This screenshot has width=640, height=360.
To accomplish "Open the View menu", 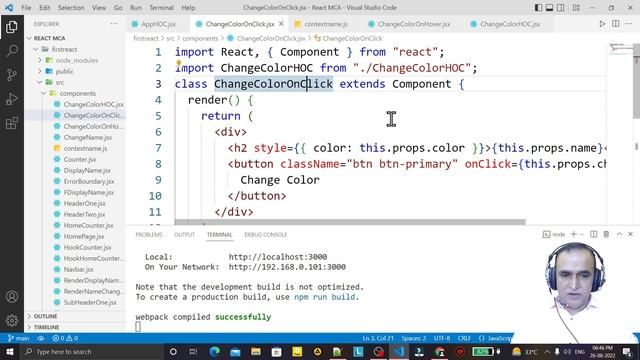I will [x=99, y=8].
